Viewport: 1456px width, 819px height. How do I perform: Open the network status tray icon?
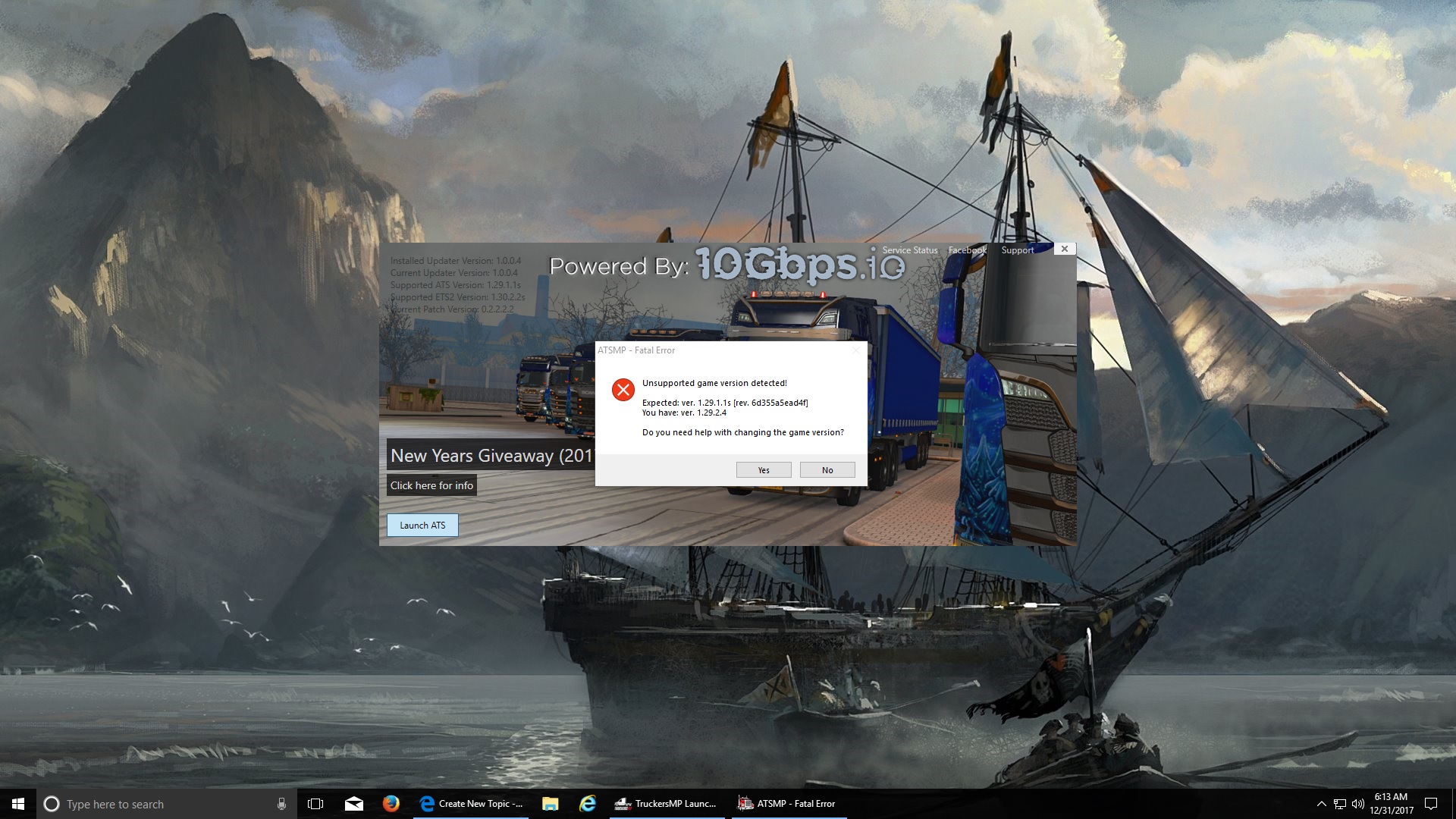click(1340, 804)
